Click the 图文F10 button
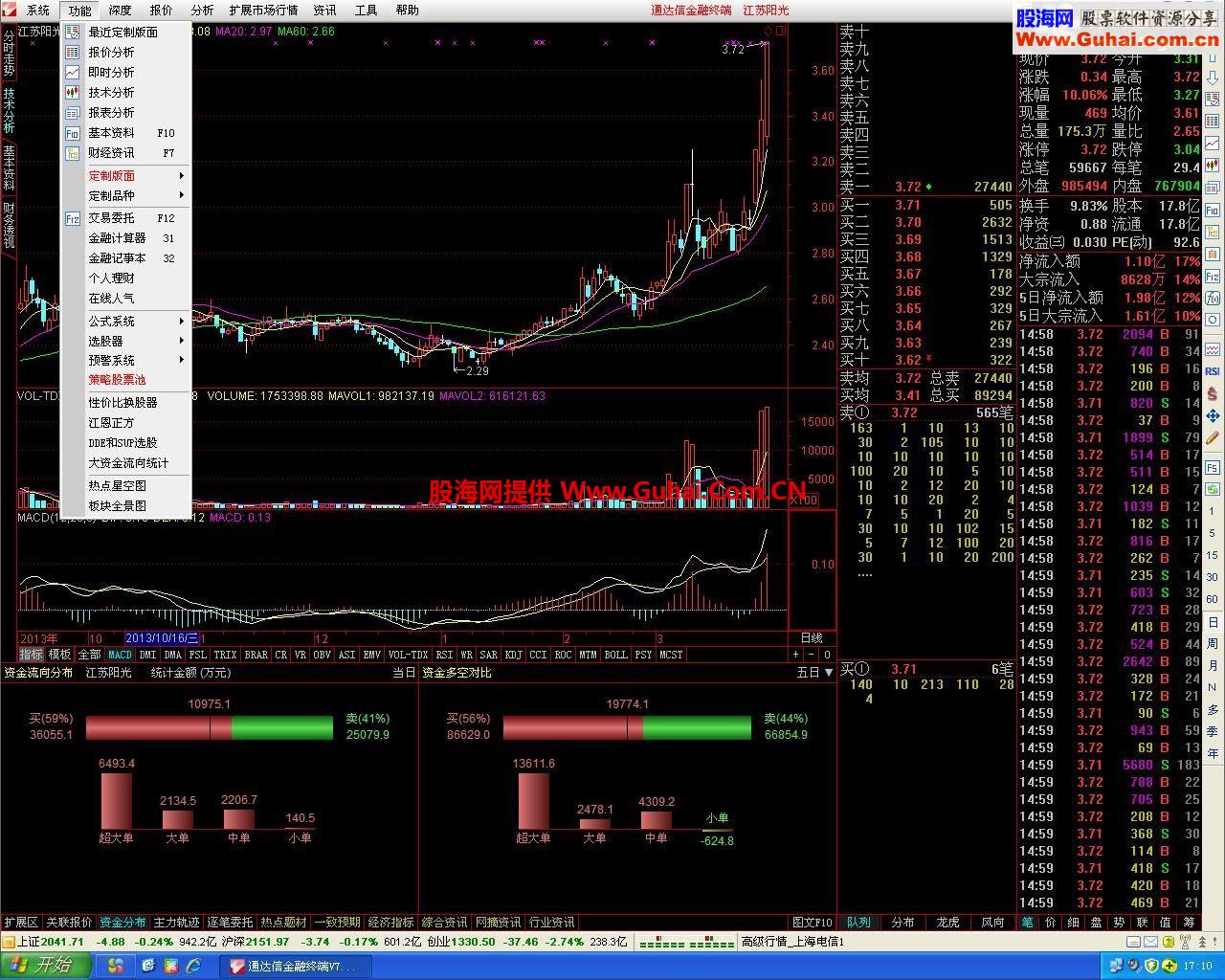Image resolution: width=1225 pixels, height=980 pixels. coord(813,923)
